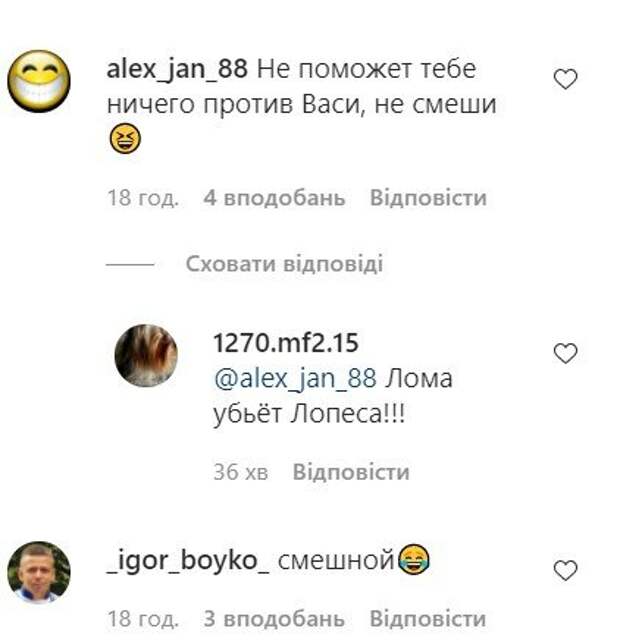This screenshot has height=644, width=620.
Task: Open the alex_jan_88 username at comment start
Action: (x=177, y=69)
